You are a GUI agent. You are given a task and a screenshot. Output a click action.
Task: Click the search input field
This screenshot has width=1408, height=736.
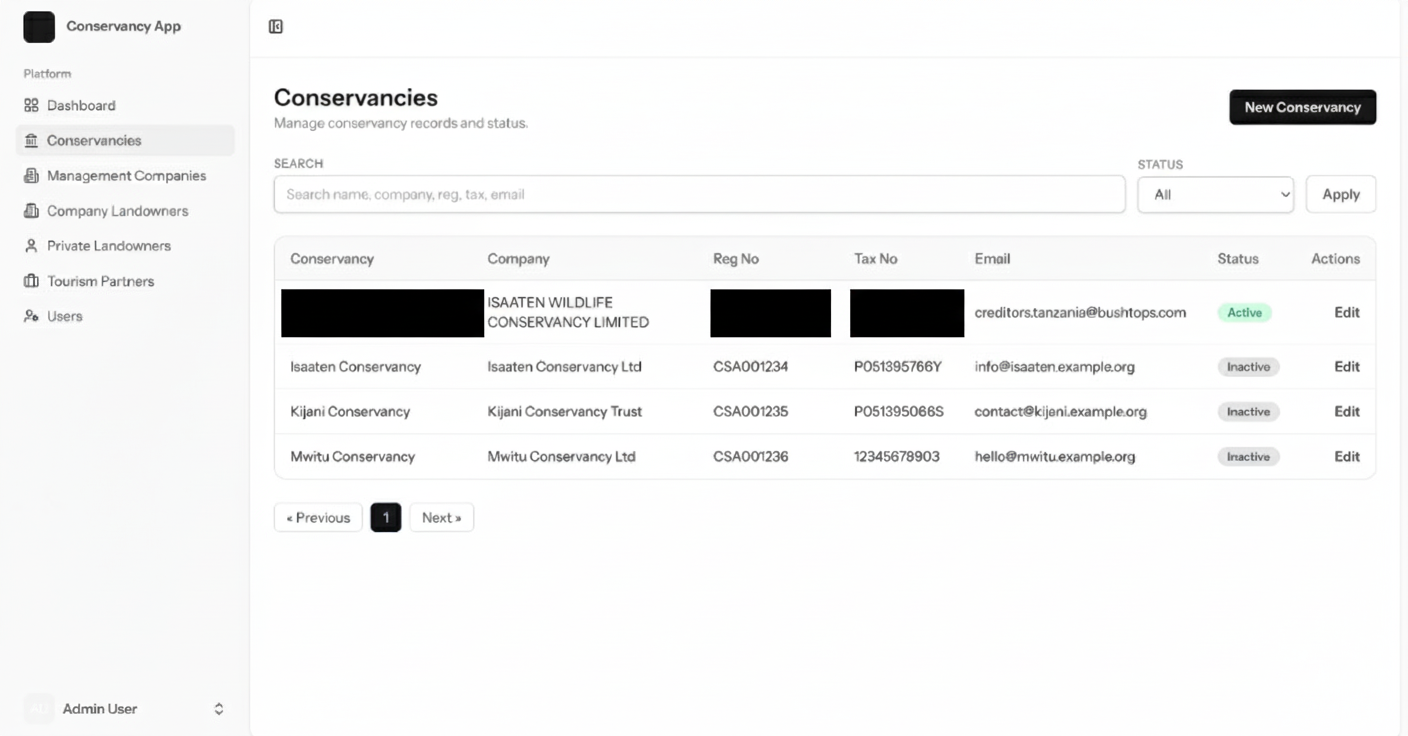tap(700, 194)
